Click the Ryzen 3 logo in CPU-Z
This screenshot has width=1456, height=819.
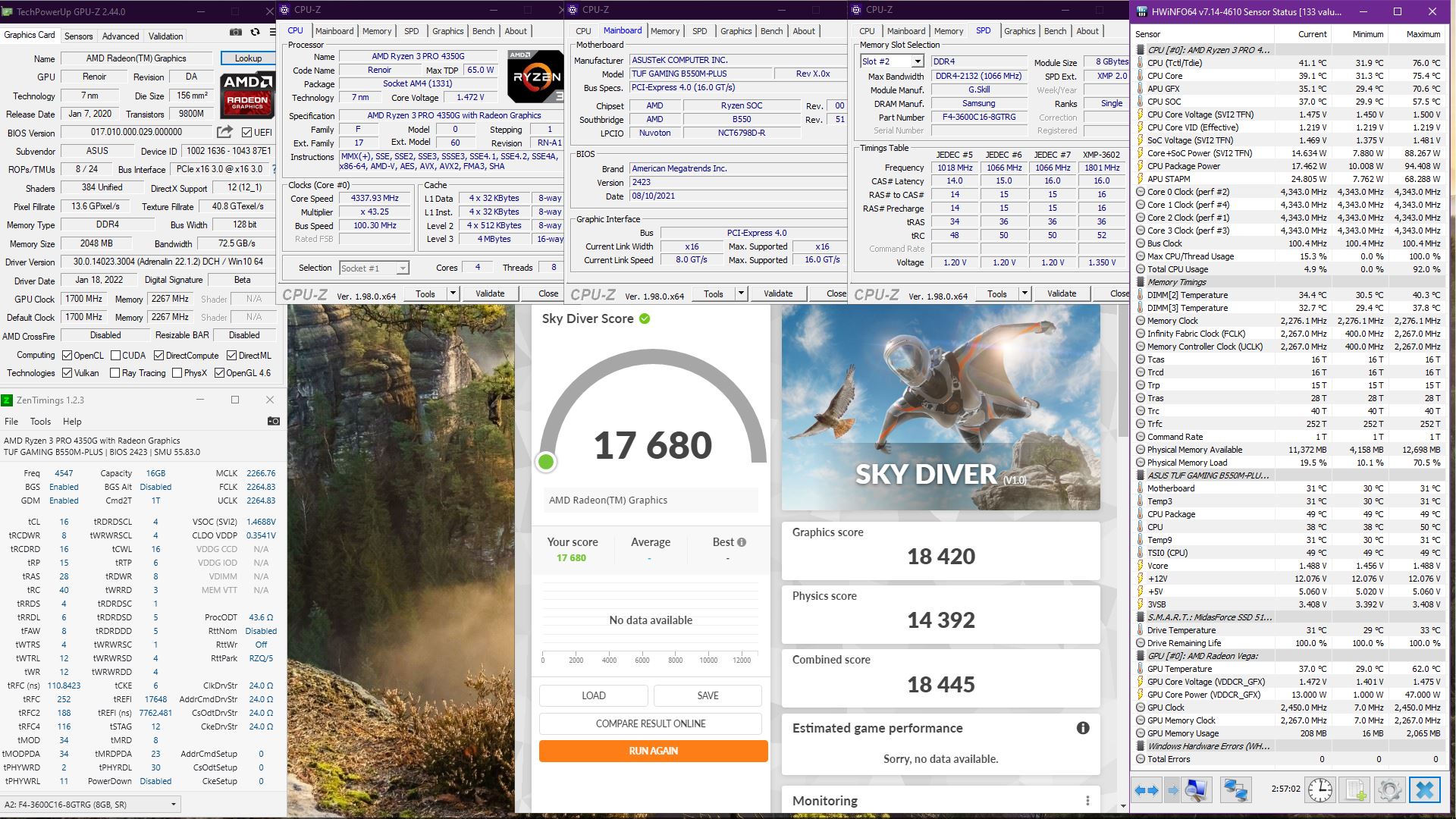click(x=536, y=76)
